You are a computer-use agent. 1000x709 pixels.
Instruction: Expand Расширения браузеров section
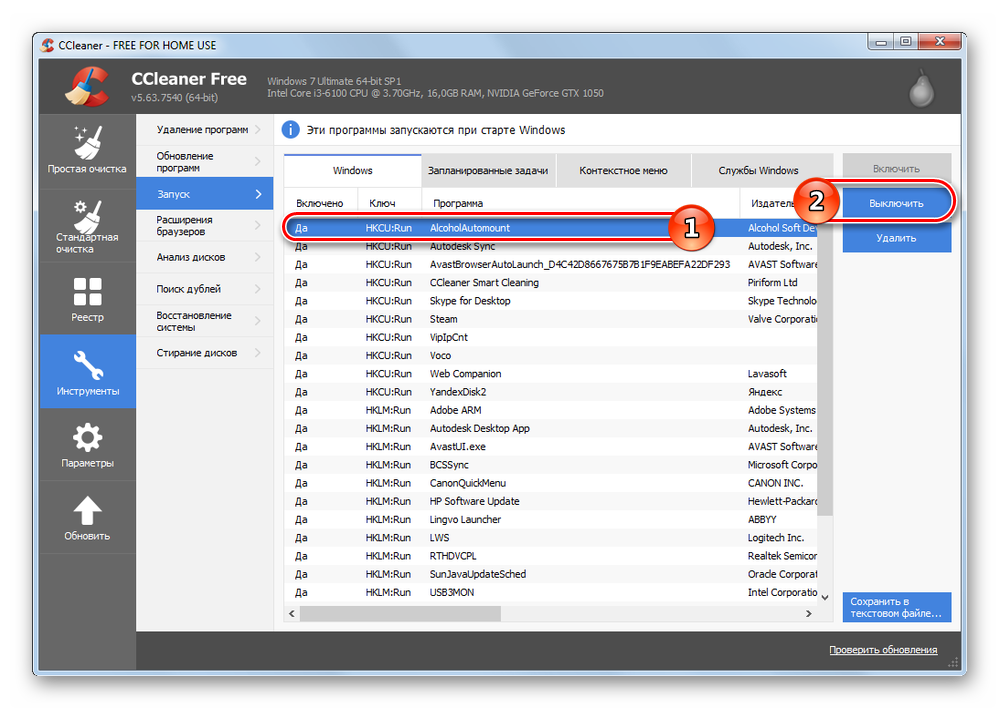pyautogui.click(x=204, y=225)
